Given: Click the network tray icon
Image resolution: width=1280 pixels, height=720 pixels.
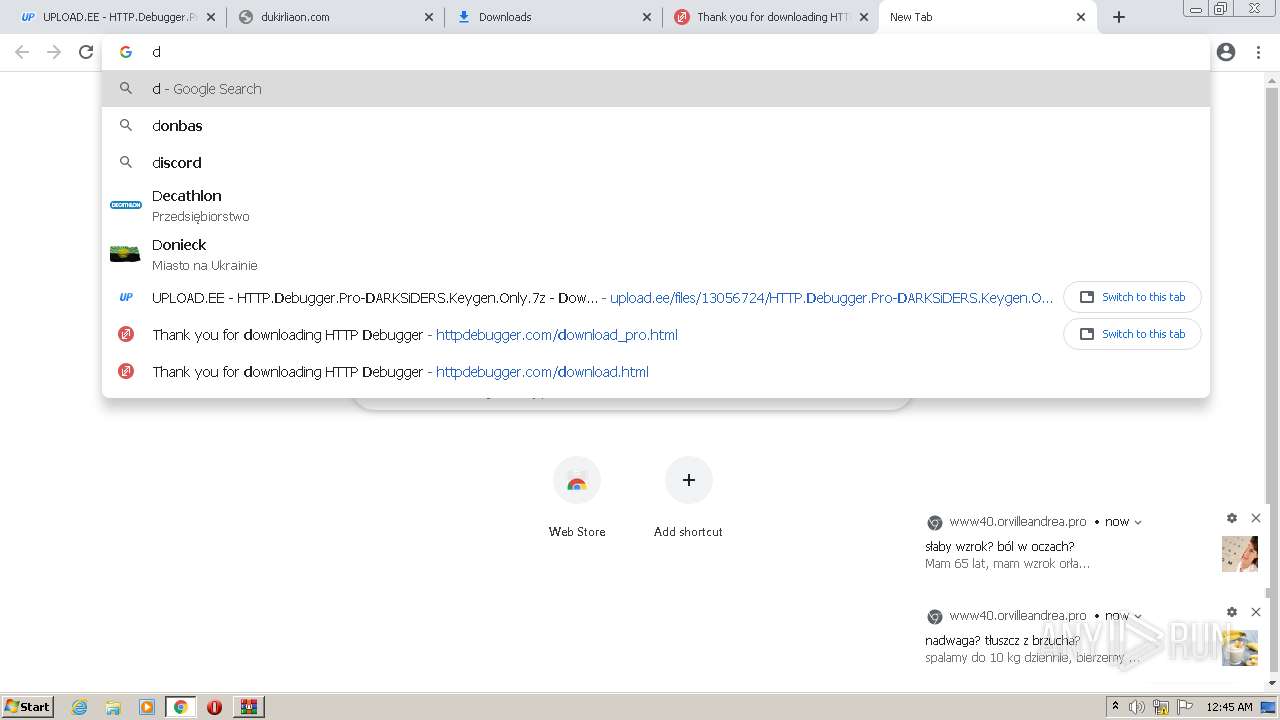Looking at the screenshot, I should [x=1162, y=707].
